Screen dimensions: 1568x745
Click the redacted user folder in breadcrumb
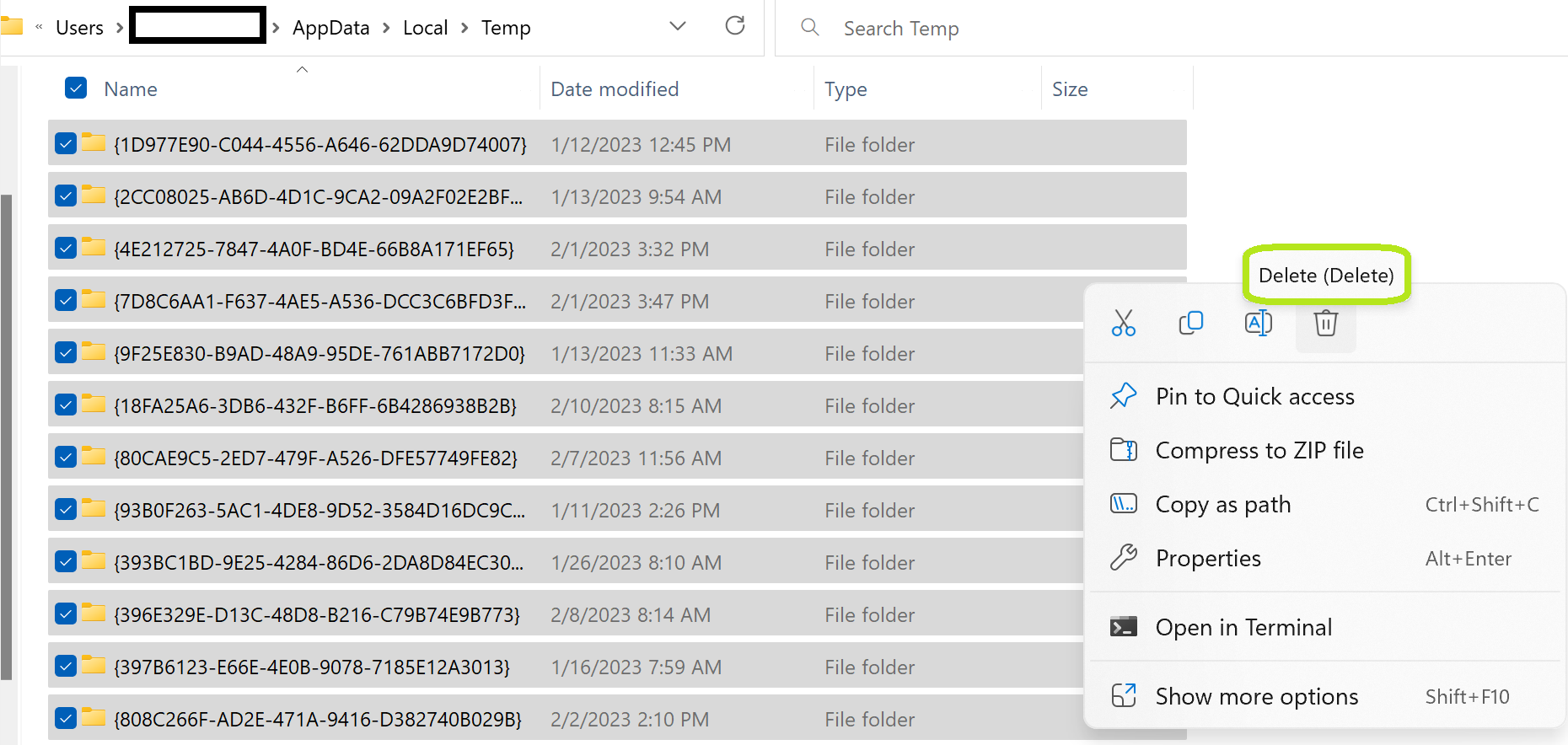[197, 24]
